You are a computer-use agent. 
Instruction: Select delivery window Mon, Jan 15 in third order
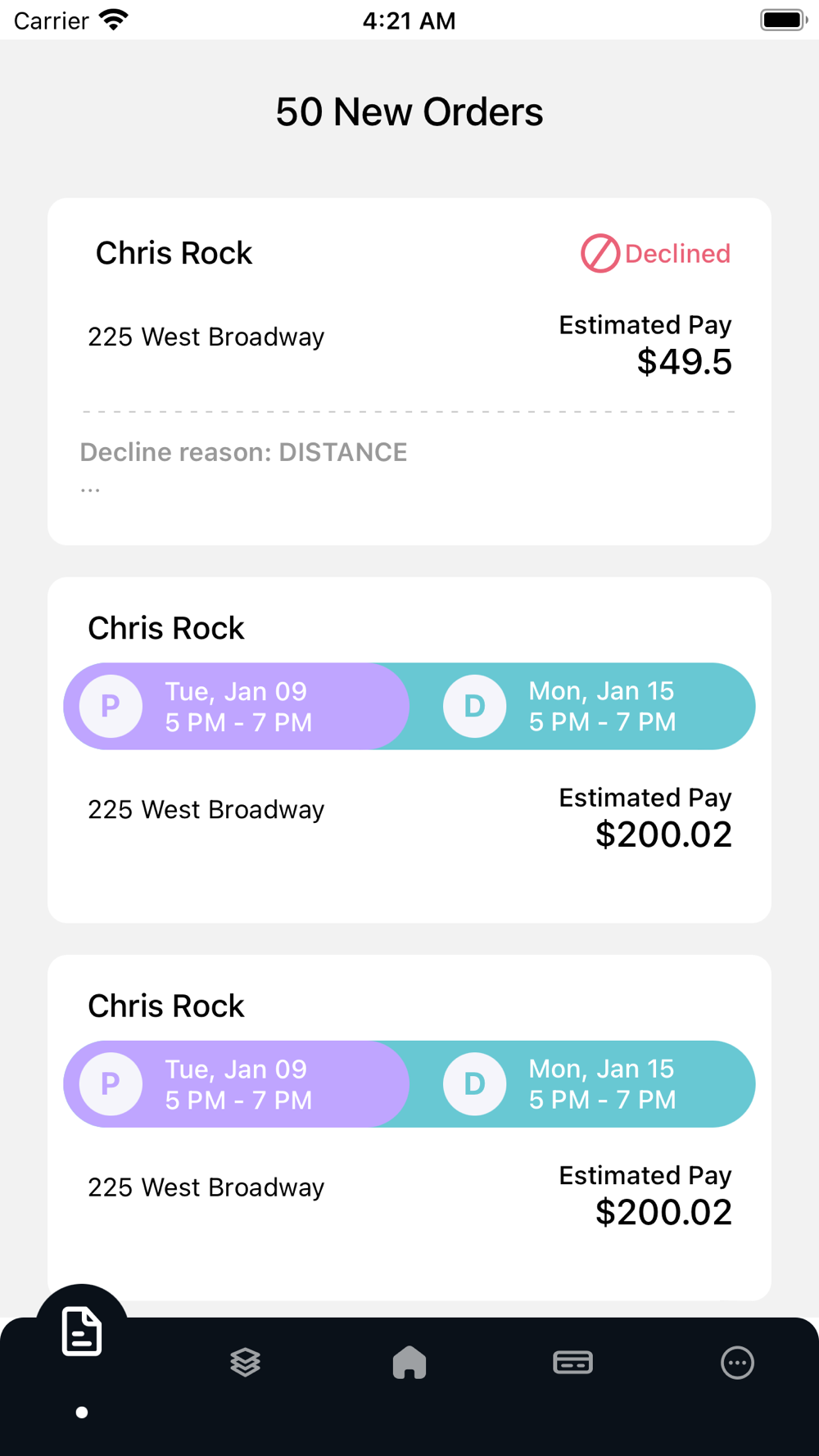603,1084
